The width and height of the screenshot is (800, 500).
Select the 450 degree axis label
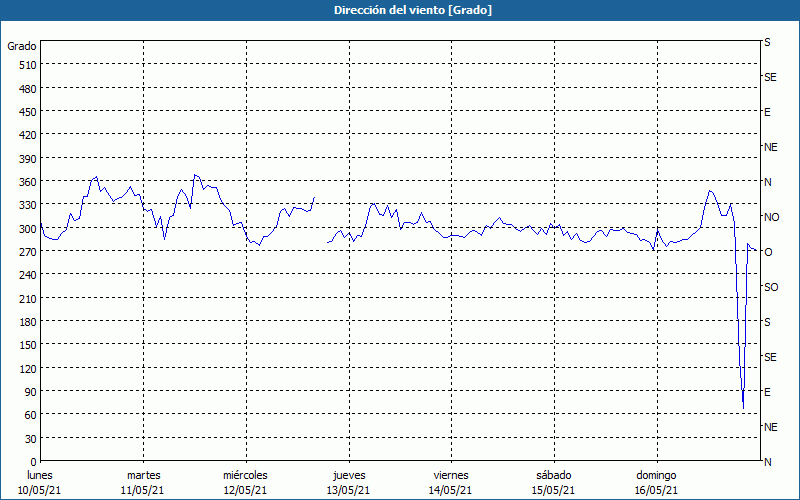pyautogui.click(x=28, y=112)
